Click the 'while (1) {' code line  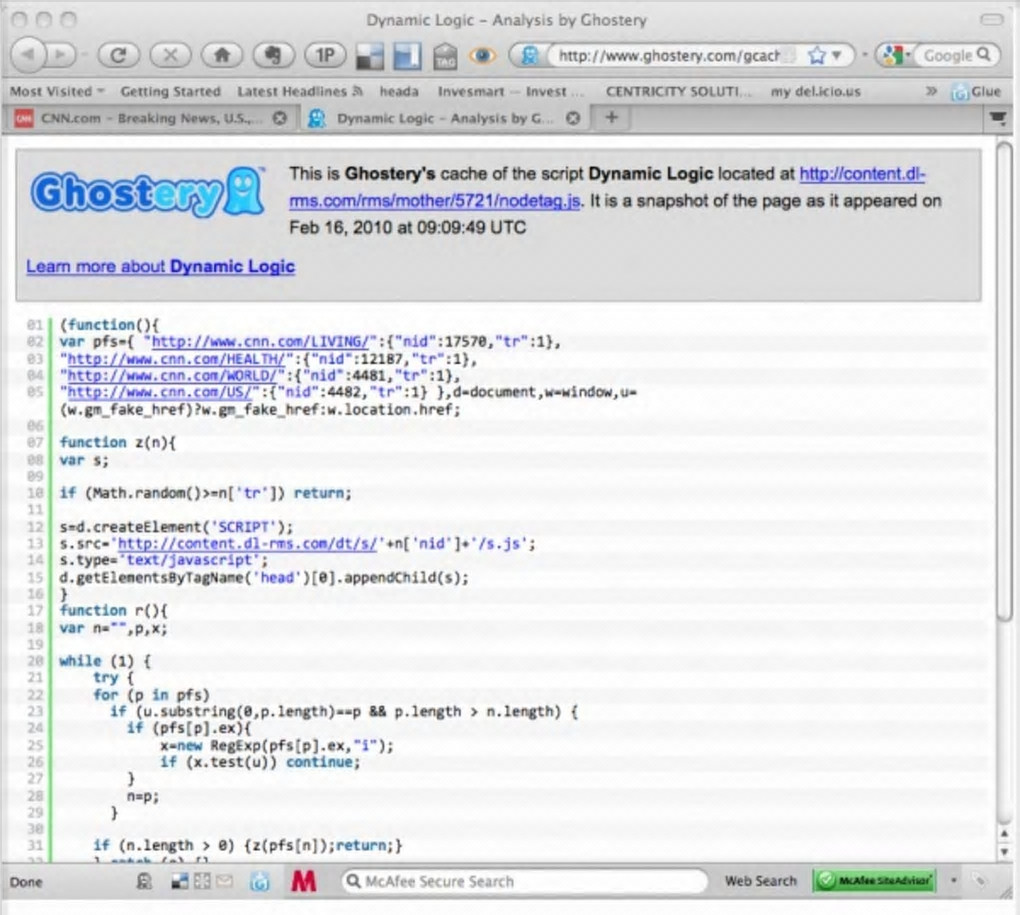[x=105, y=661]
